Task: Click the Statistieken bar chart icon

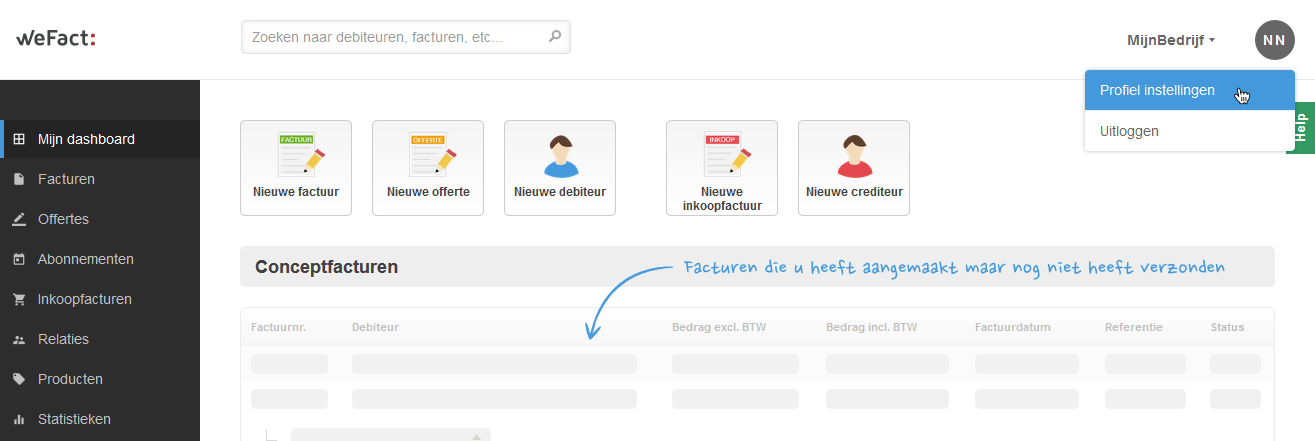Action: tap(19, 419)
